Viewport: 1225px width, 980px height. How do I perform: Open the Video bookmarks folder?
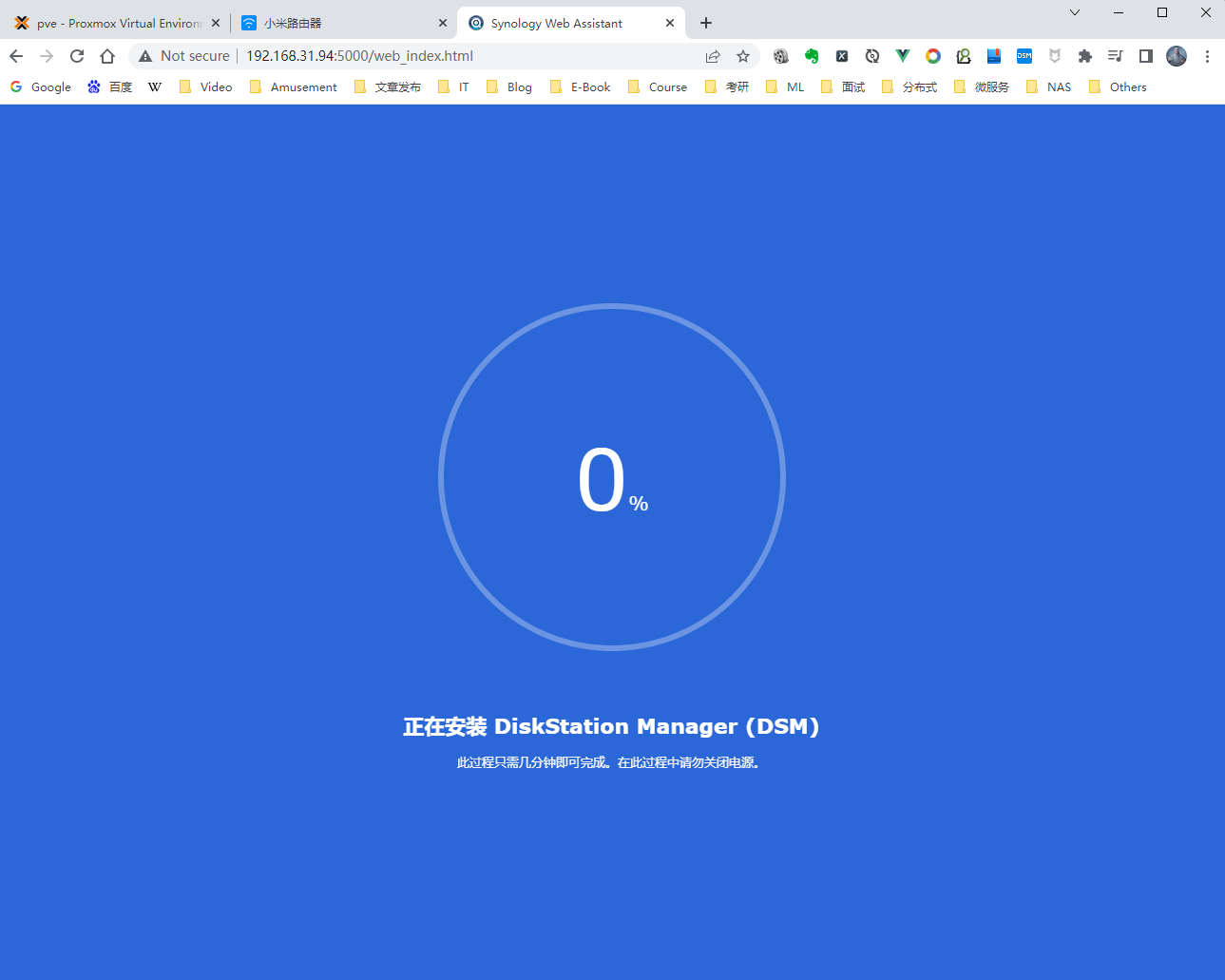tap(206, 86)
